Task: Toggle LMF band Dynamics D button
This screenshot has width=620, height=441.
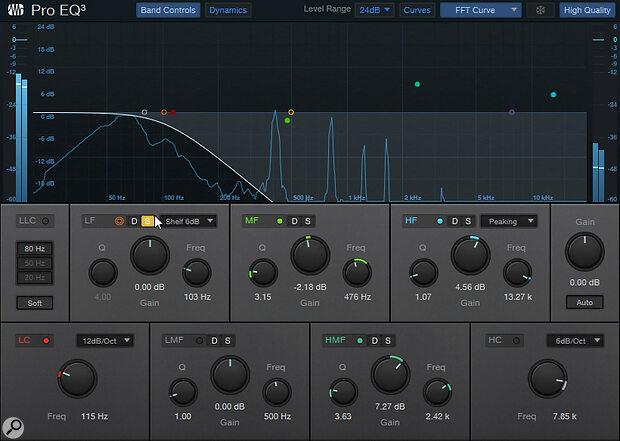Action: tap(214, 341)
